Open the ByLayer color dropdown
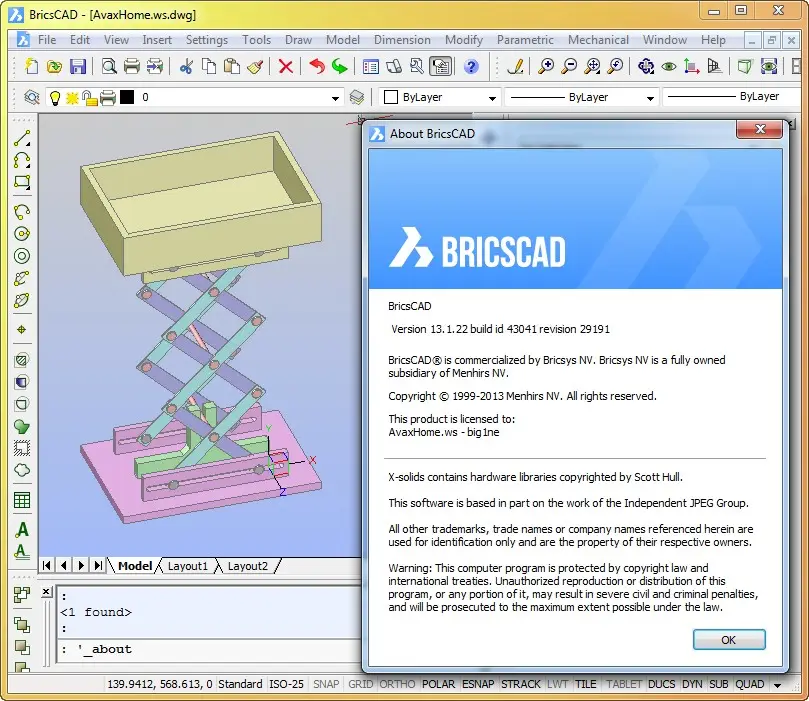Screen dimensions: 809x701 (x=492, y=98)
